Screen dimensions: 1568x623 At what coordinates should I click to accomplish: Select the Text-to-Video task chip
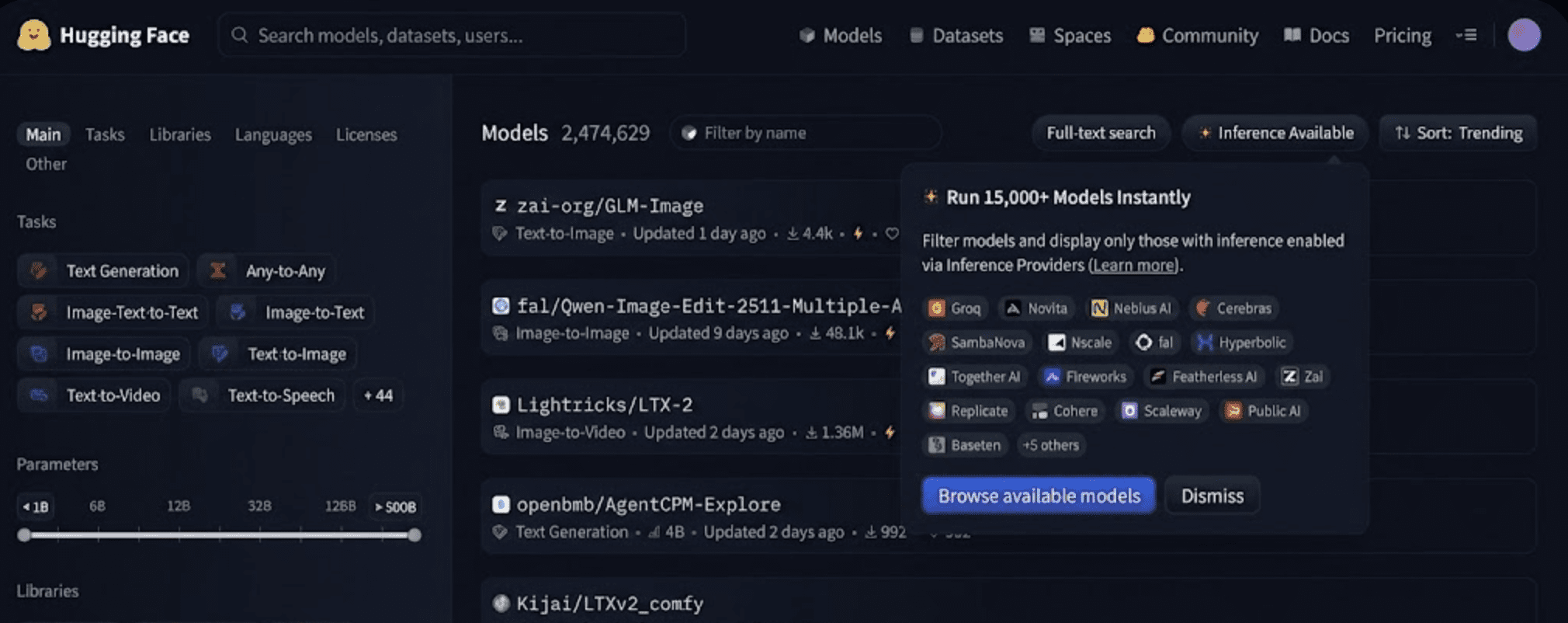pos(95,395)
